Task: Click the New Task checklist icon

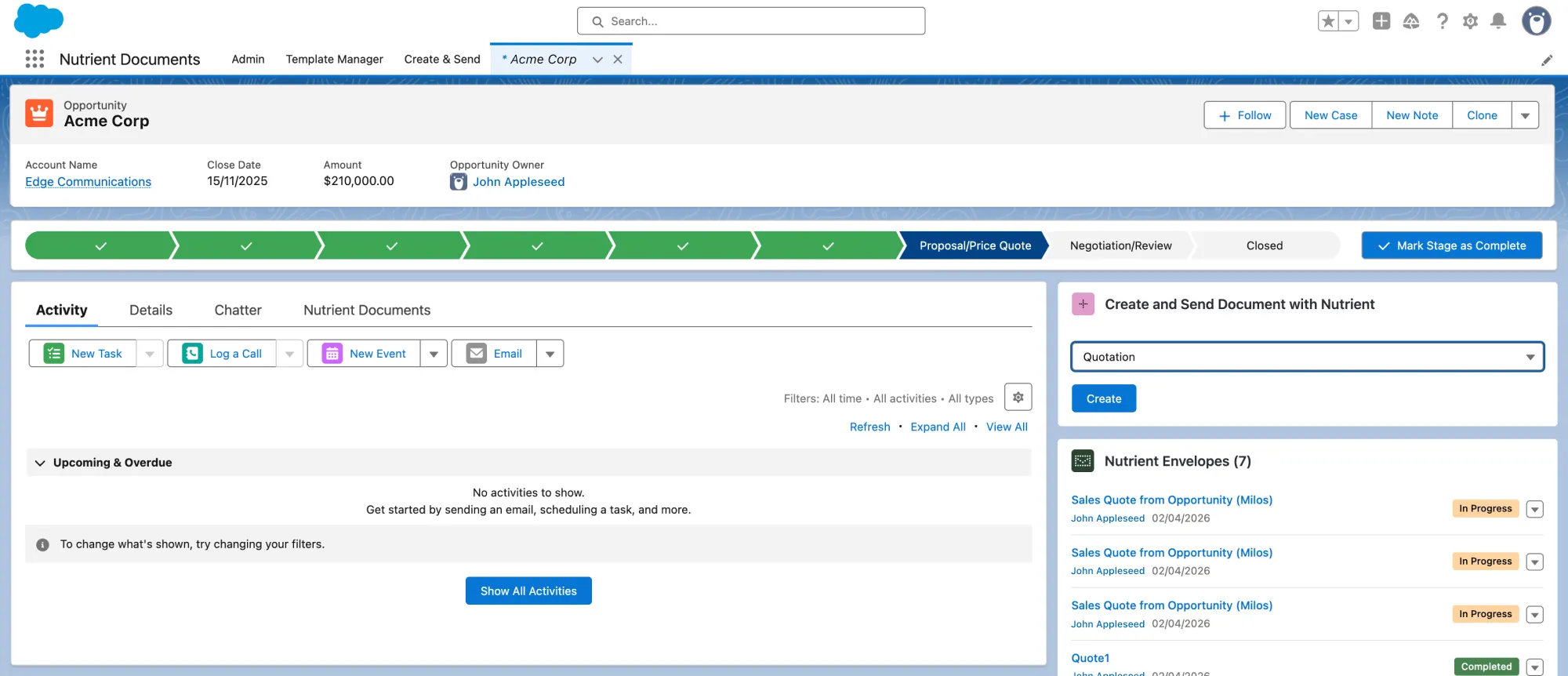Action: point(53,354)
